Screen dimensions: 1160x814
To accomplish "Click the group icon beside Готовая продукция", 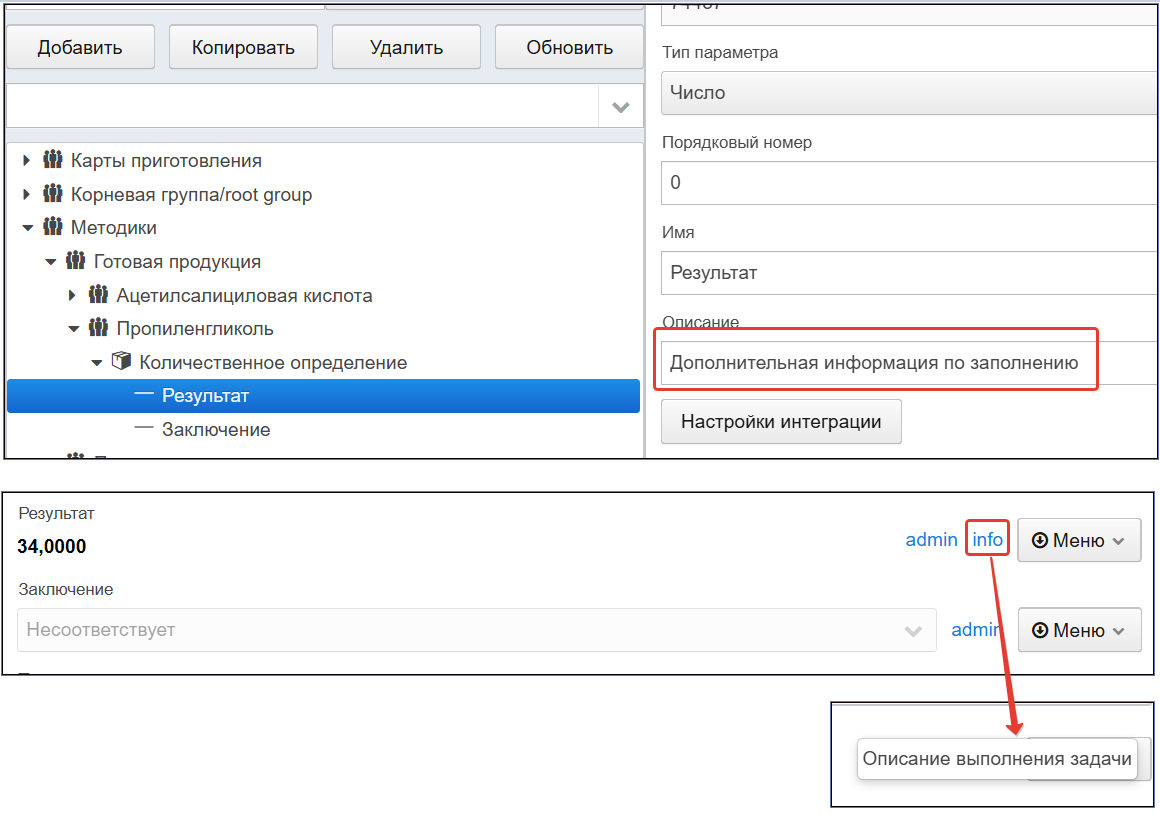I will pos(75,261).
